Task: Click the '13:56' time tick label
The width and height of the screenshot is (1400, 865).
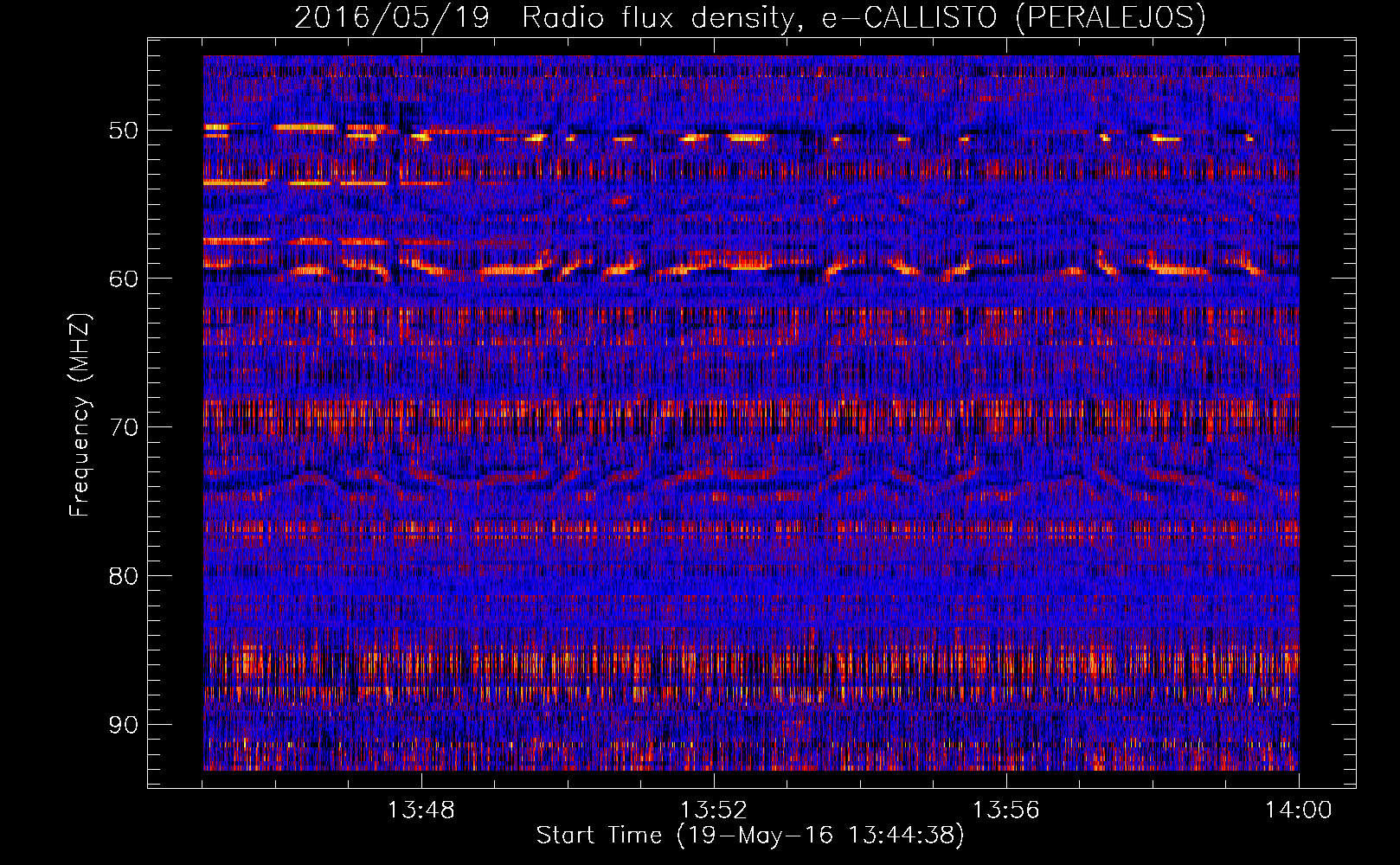Action: click(x=1006, y=811)
